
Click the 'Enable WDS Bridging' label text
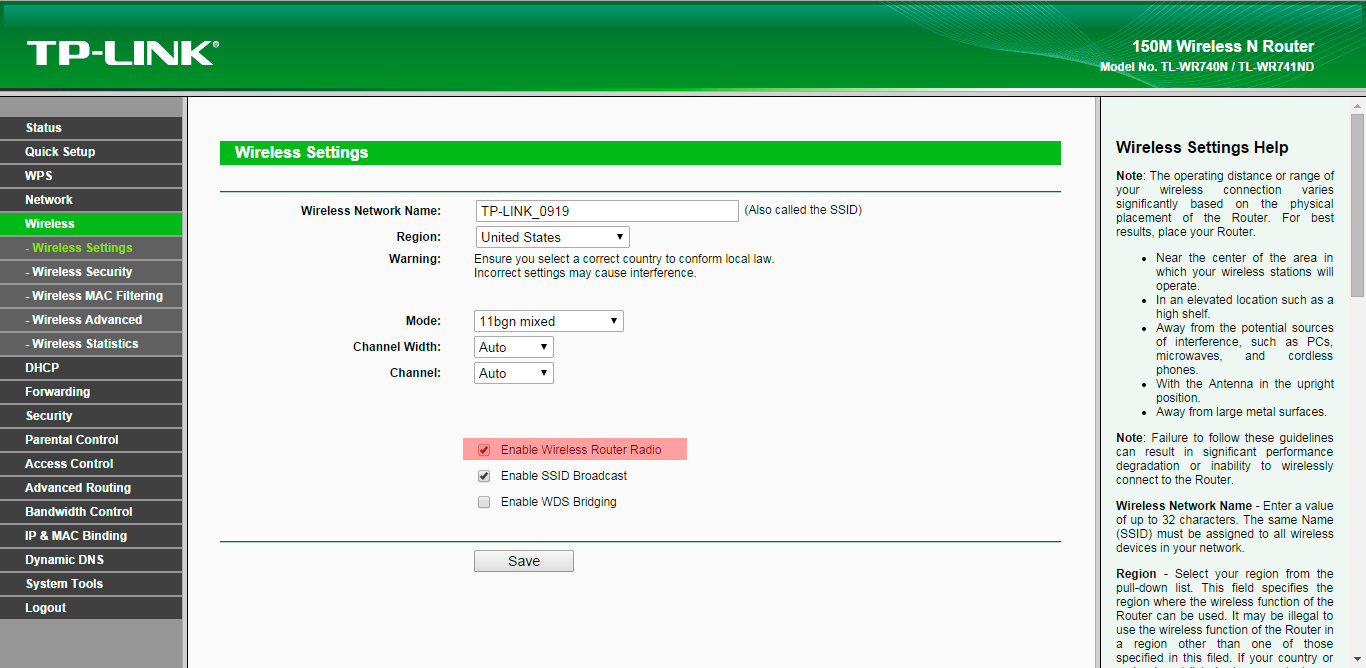pos(559,502)
